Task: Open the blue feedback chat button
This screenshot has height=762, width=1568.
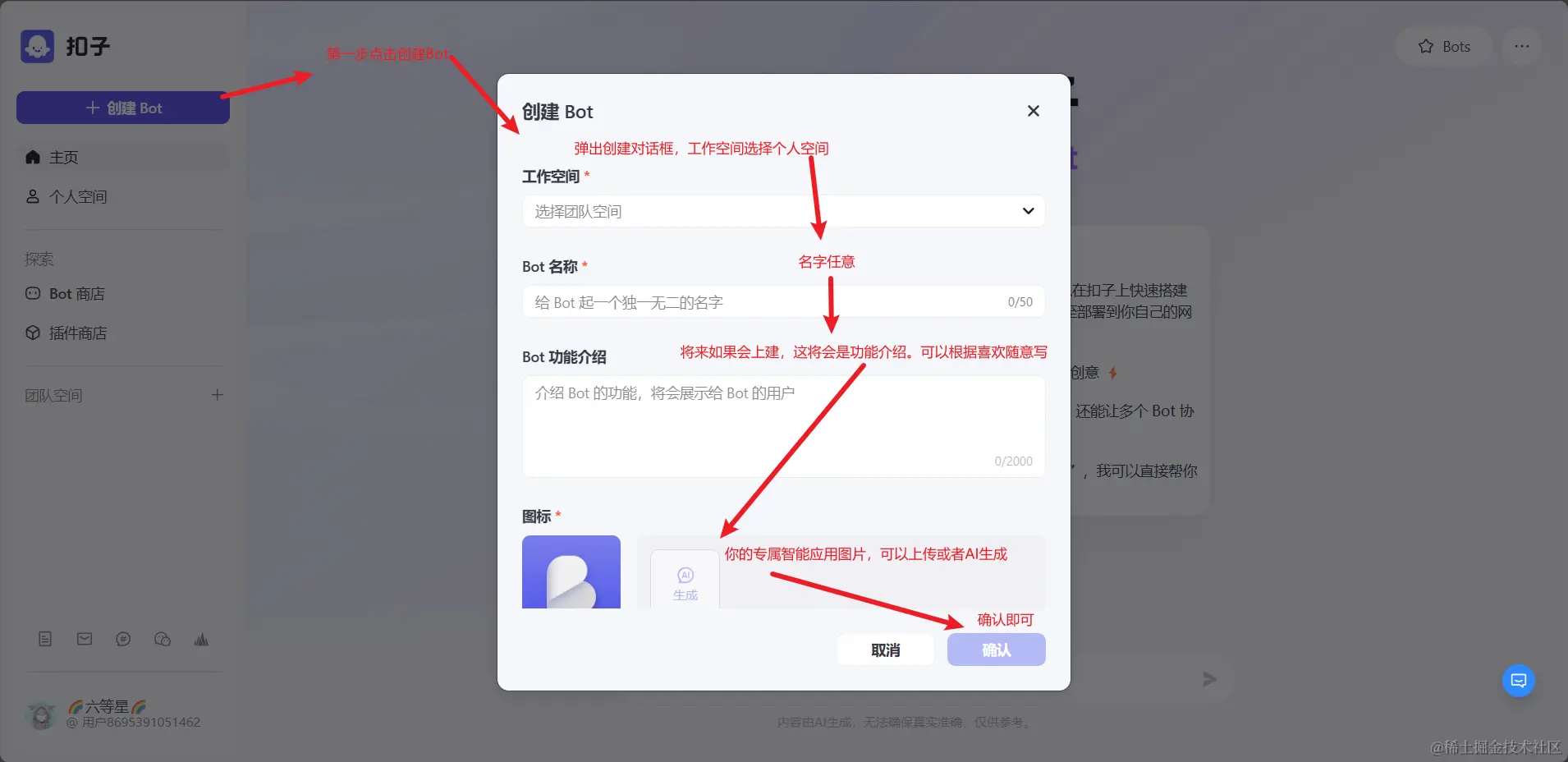Action: tap(1519, 680)
